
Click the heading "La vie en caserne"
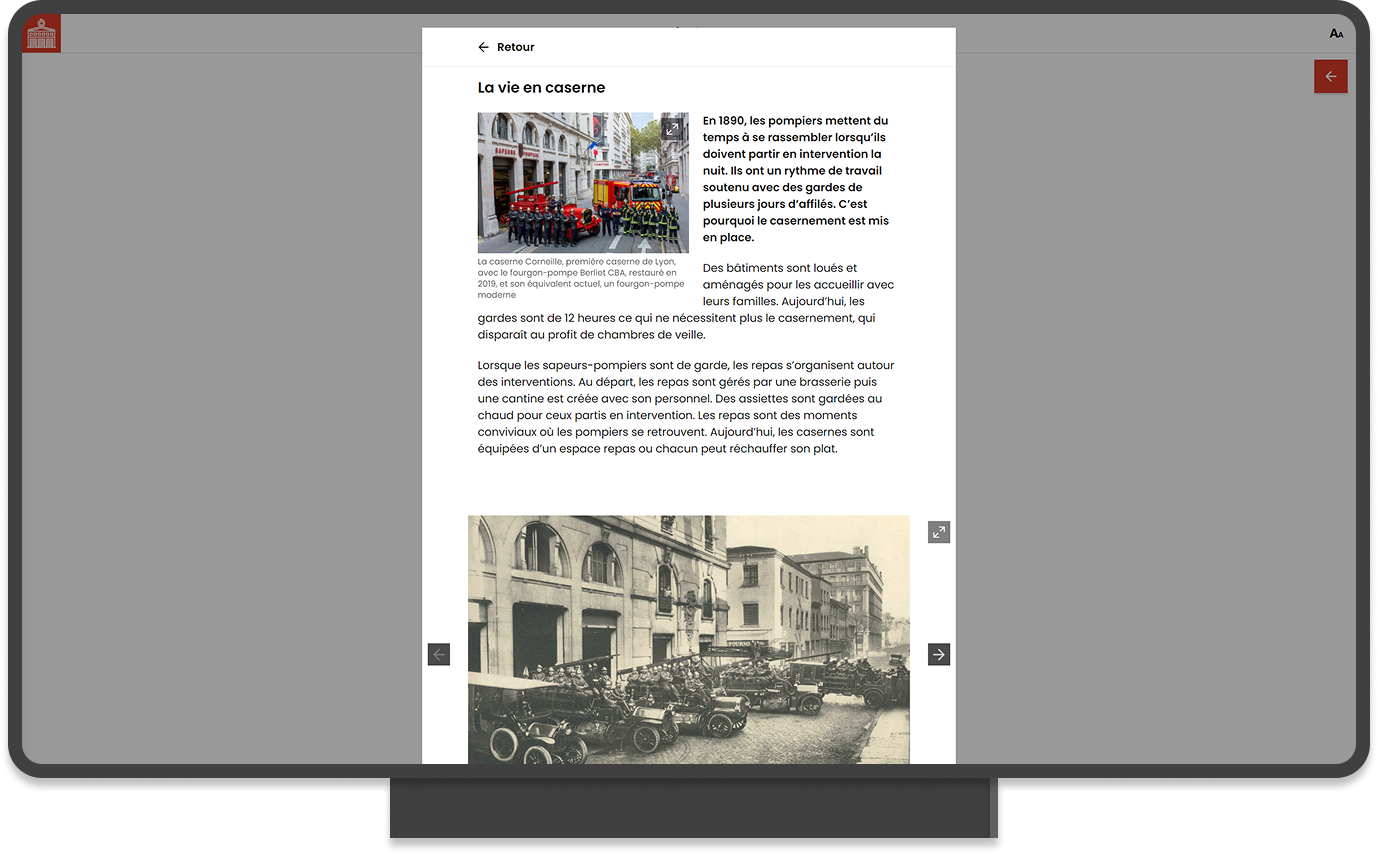(x=541, y=88)
